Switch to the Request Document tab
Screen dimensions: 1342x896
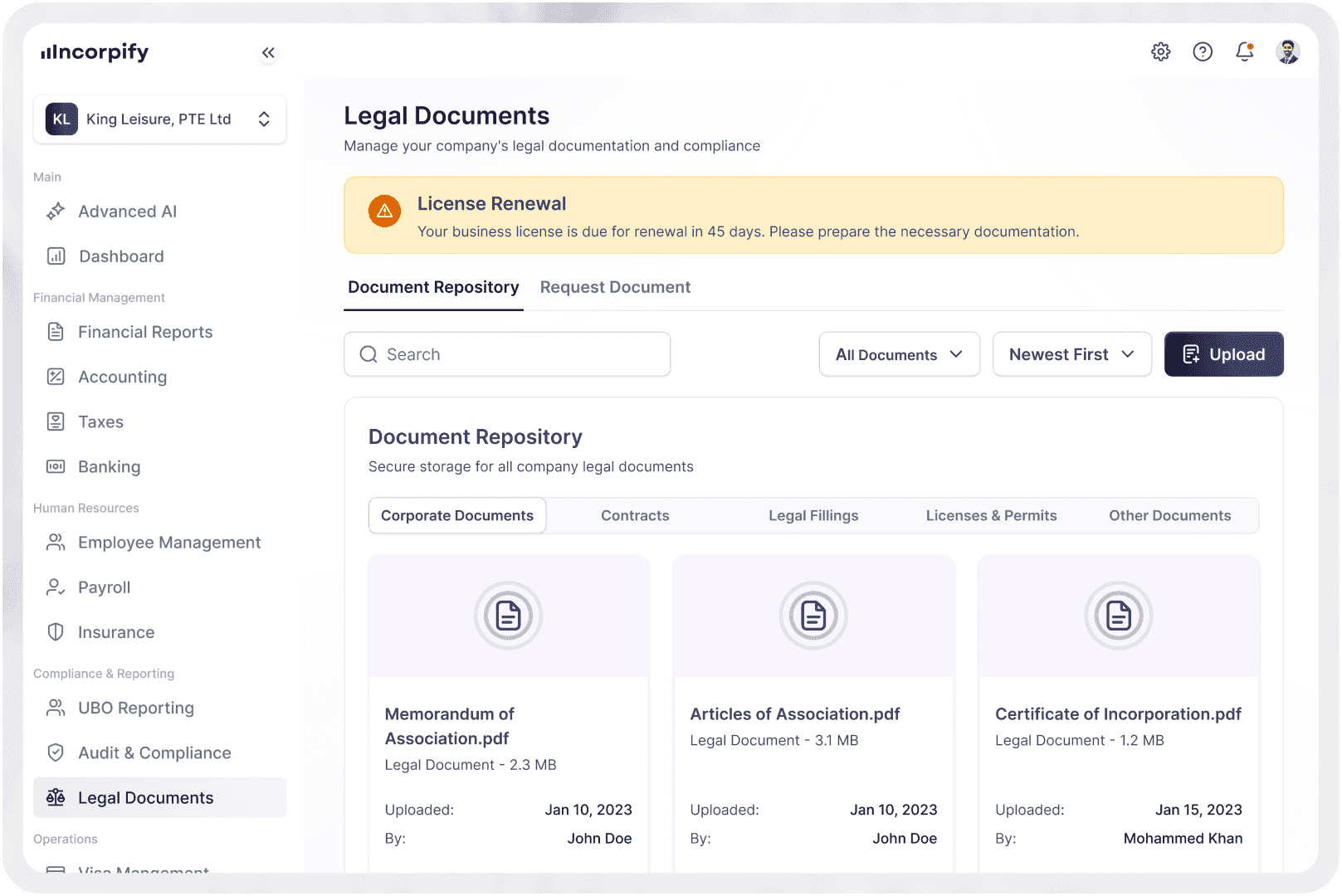(x=615, y=287)
